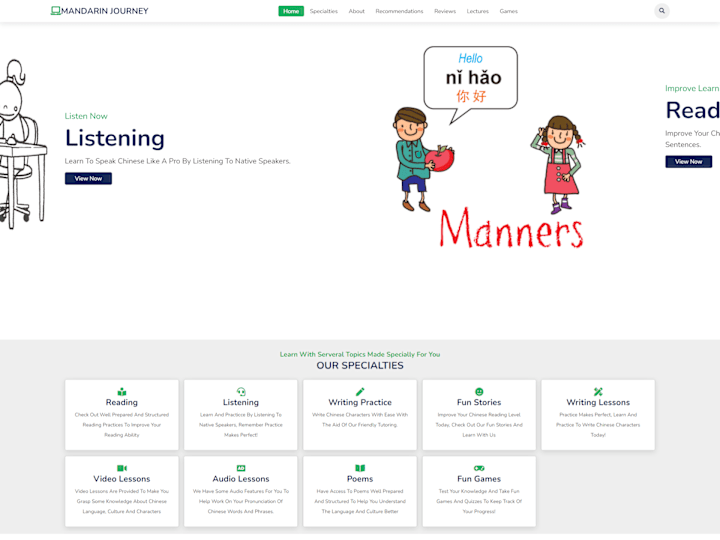Click the Fun Stories smiley icon
720x540 pixels.
click(479, 392)
